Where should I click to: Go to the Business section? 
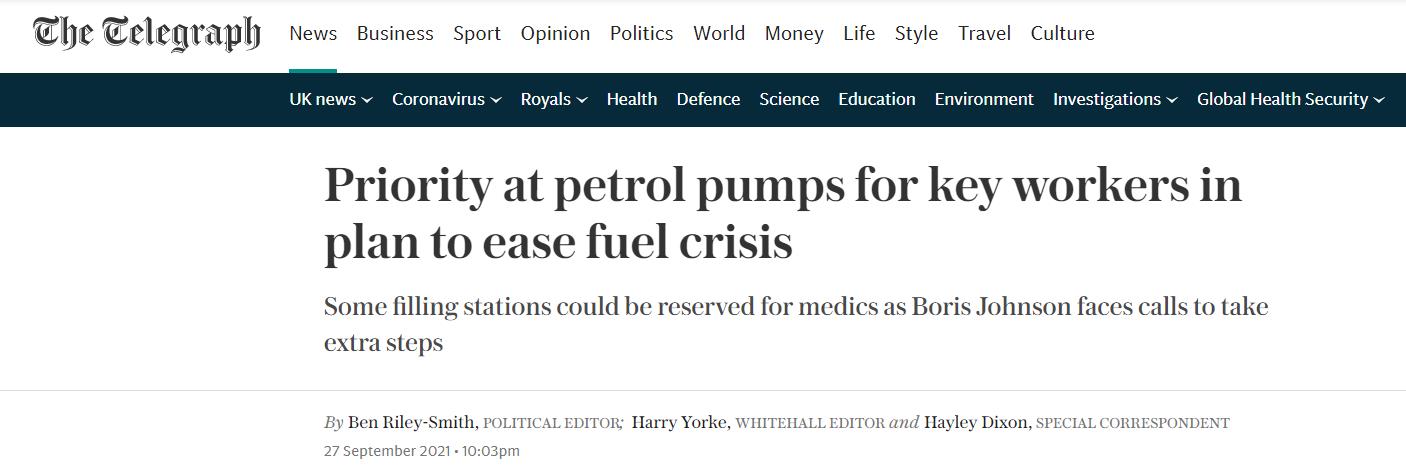395,33
